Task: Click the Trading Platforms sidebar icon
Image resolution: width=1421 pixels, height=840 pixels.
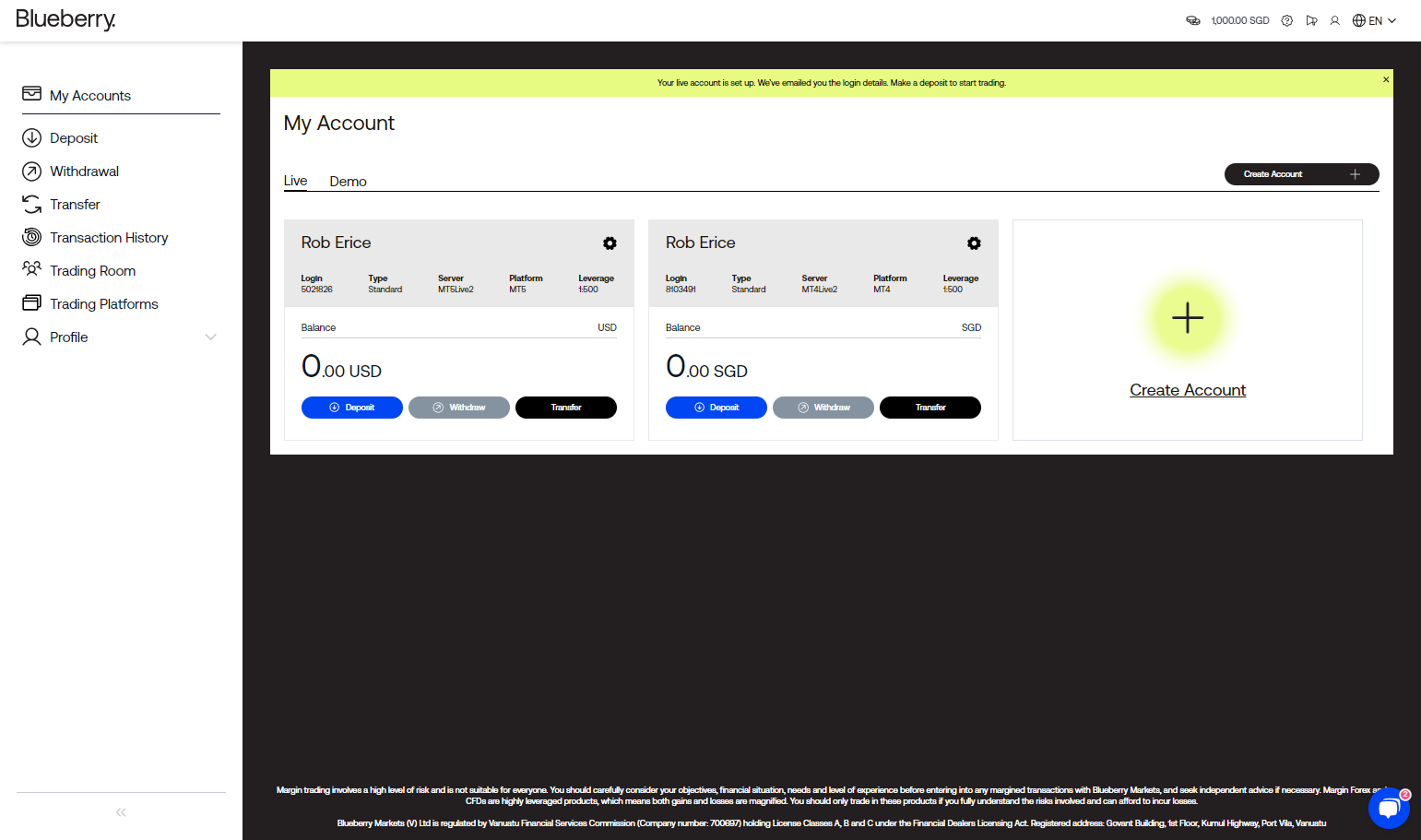Action: (31, 302)
